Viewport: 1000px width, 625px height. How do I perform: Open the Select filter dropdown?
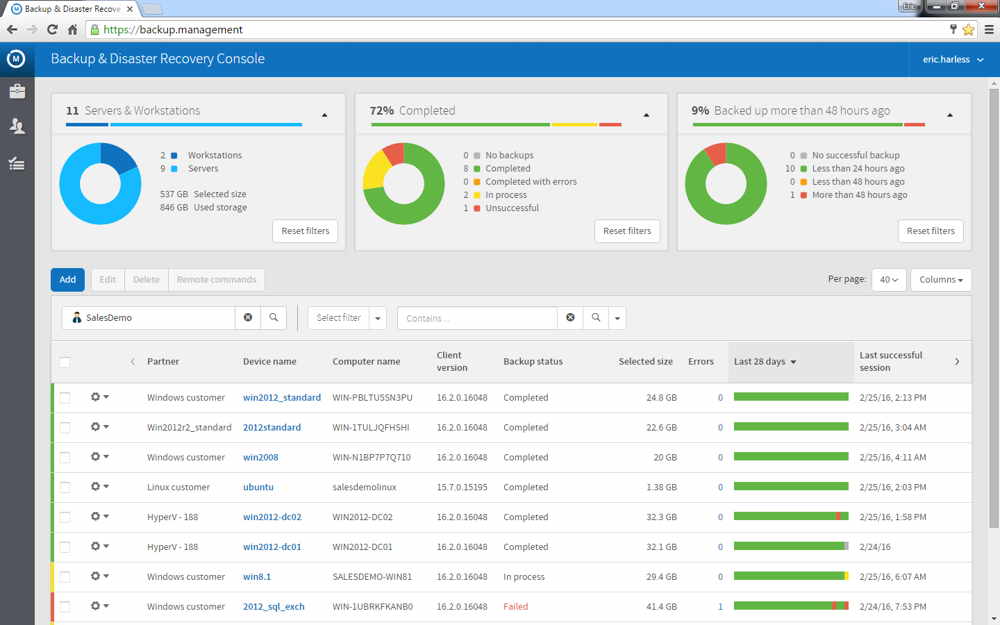point(346,317)
